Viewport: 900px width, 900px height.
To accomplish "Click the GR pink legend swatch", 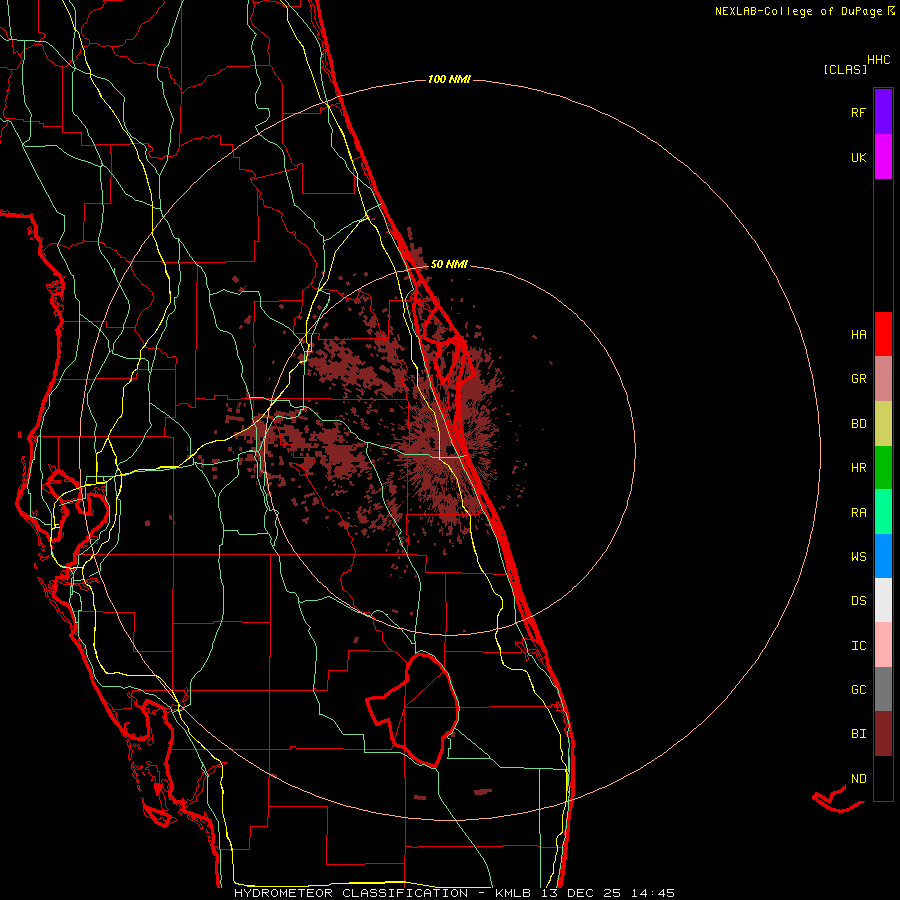I will pos(883,379).
